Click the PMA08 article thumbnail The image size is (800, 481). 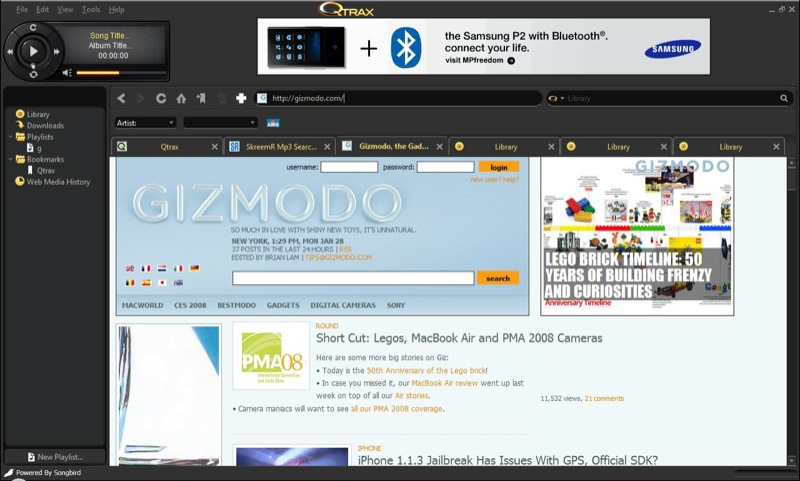[271, 356]
